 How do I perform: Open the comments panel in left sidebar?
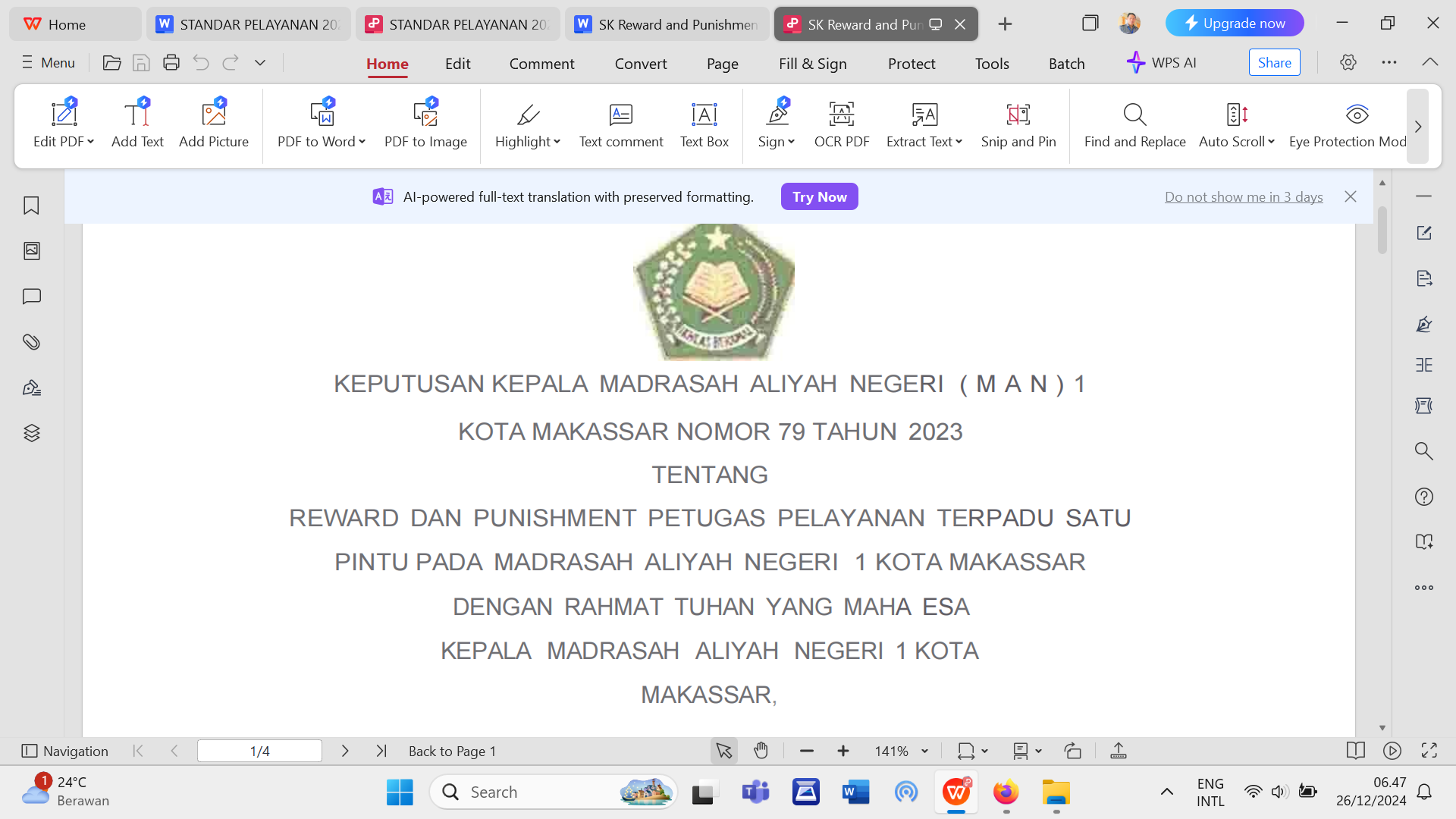pos(31,297)
